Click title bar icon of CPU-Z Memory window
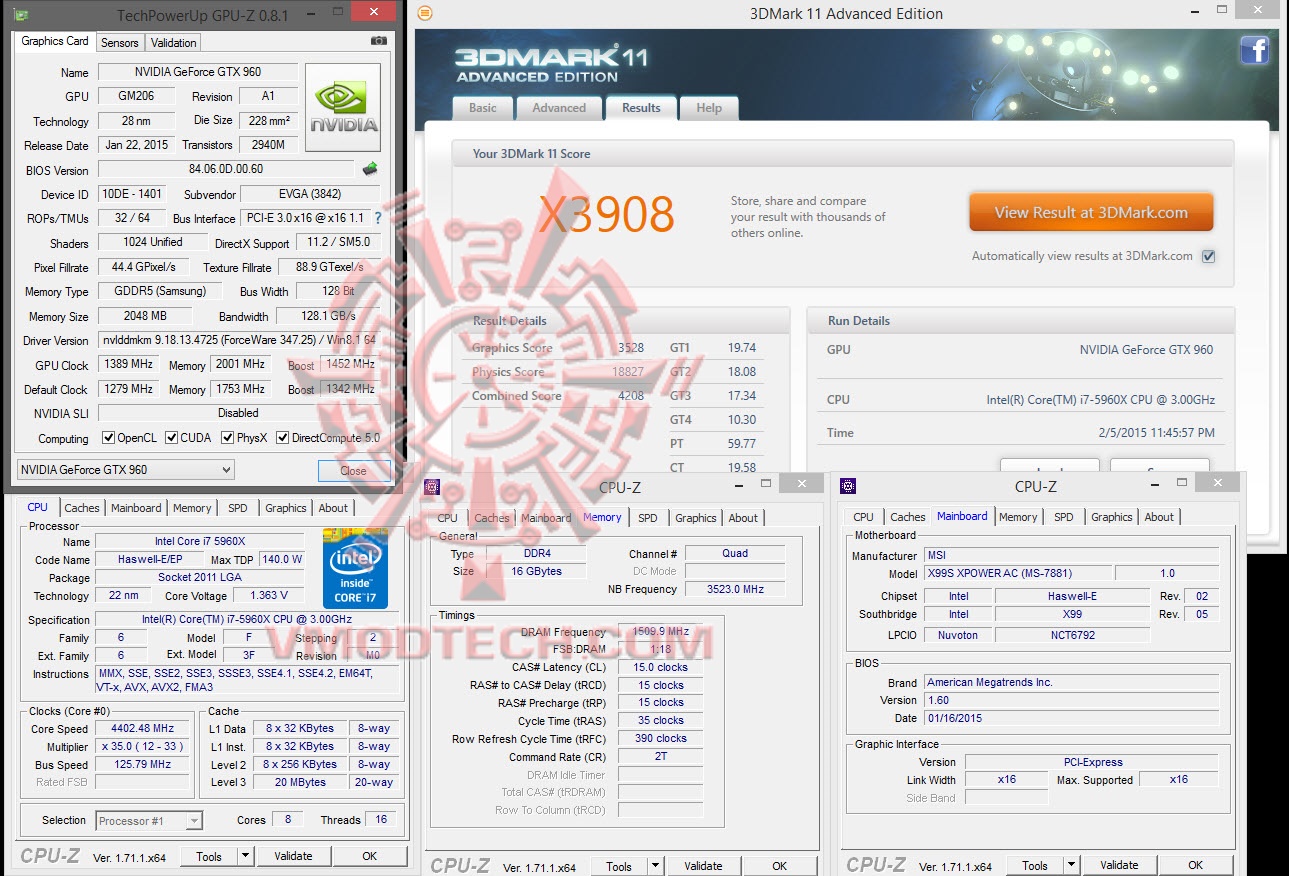The image size is (1289, 876). click(x=432, y=487)
